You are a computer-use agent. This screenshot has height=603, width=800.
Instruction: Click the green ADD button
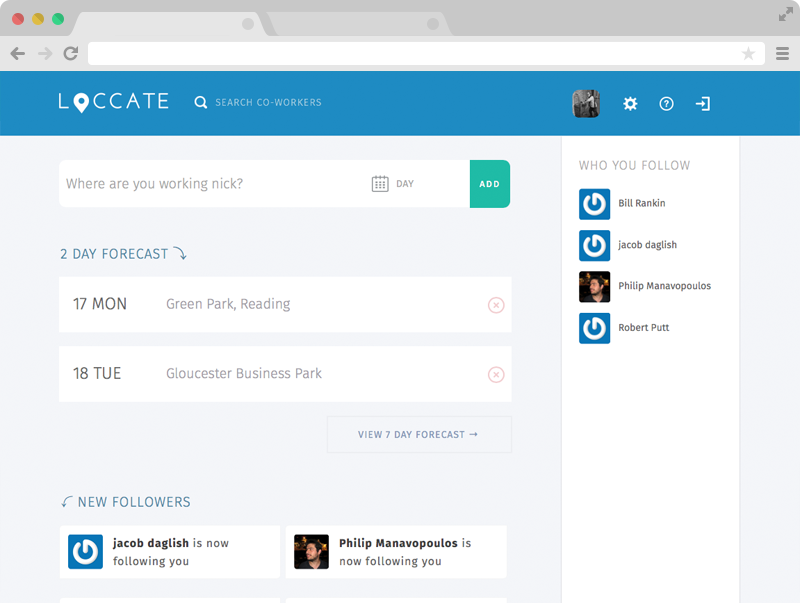click(x=490, y=184)
